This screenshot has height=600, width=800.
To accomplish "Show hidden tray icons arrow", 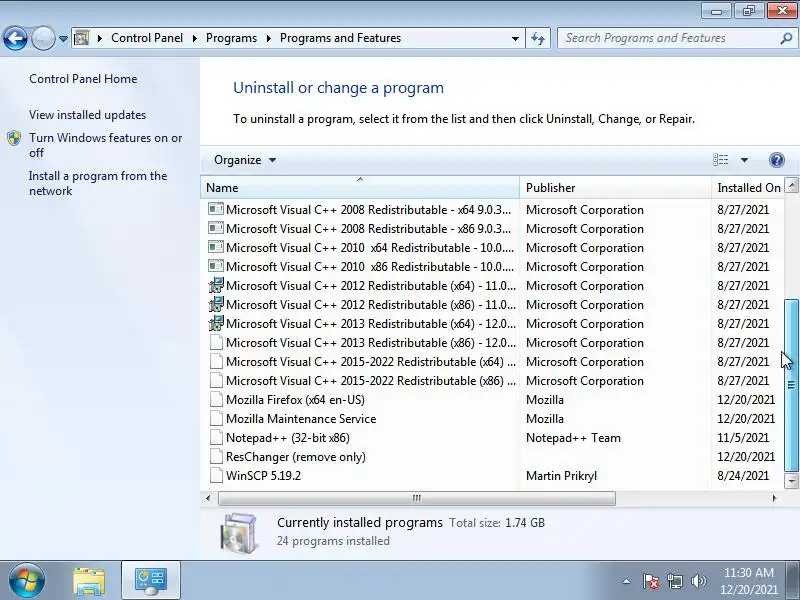I will click(626, 581).
